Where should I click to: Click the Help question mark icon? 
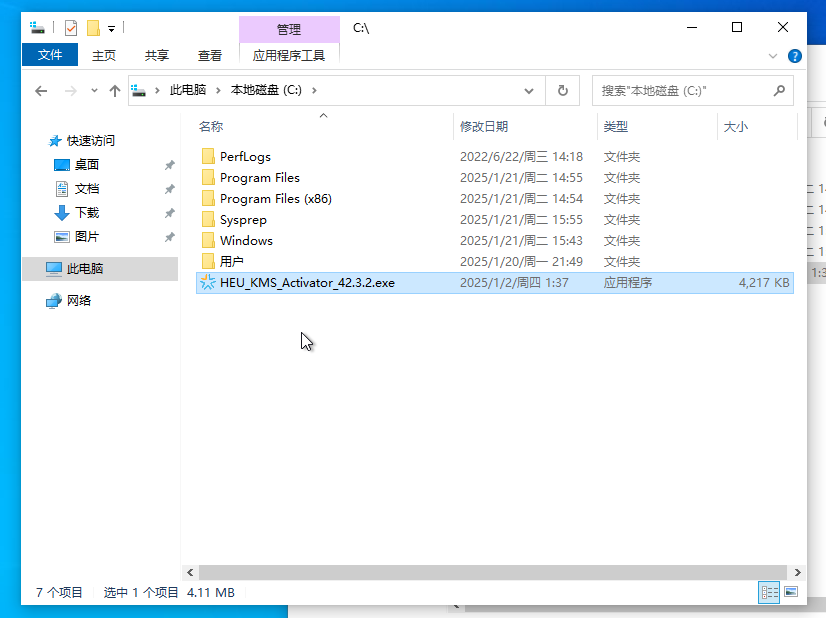[x=795, y=56]
